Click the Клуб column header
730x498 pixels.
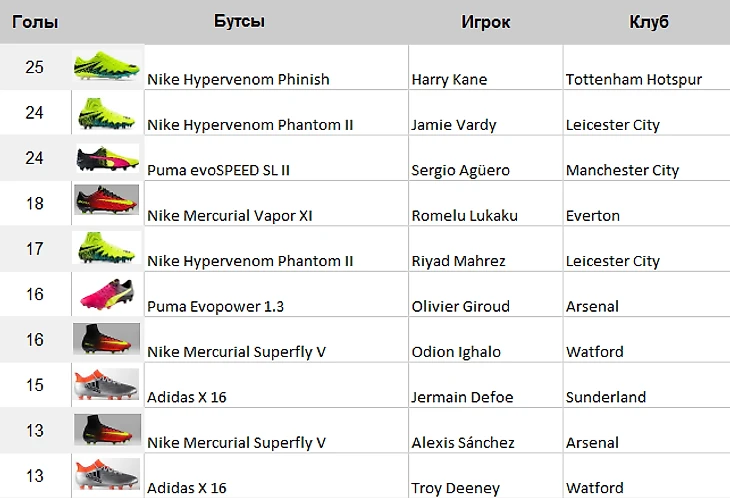(649, 22)
